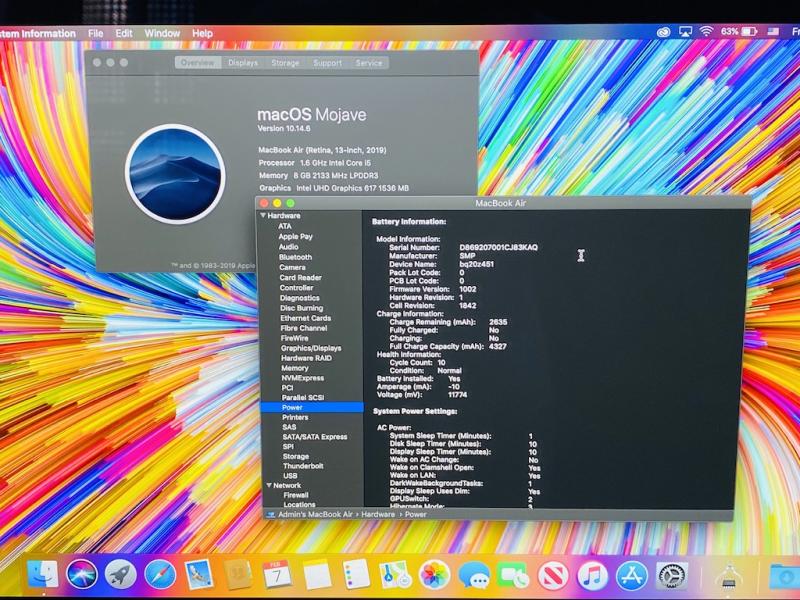The image size is (800, 600).
Task: Select Bluetooth in the sidebar
Action: click(x=295, y=257)
